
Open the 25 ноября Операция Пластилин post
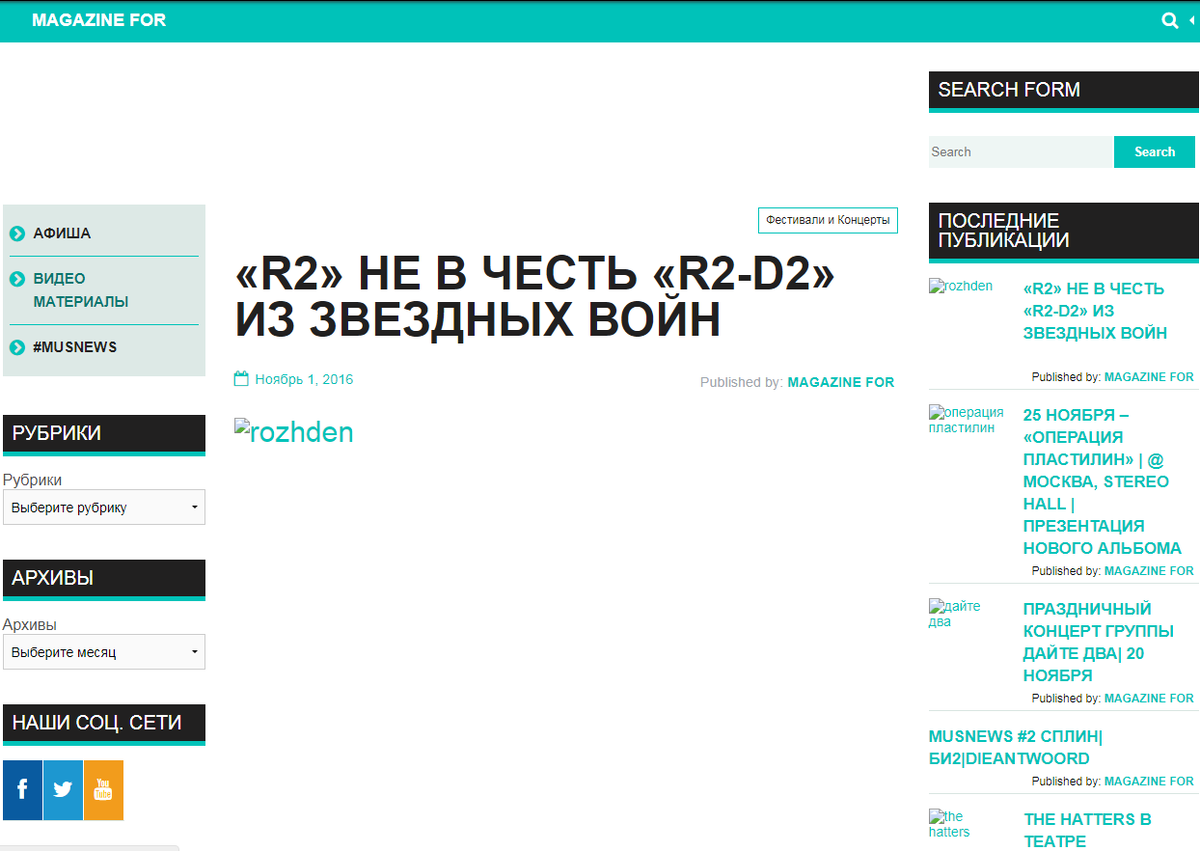coord(1102,481)
